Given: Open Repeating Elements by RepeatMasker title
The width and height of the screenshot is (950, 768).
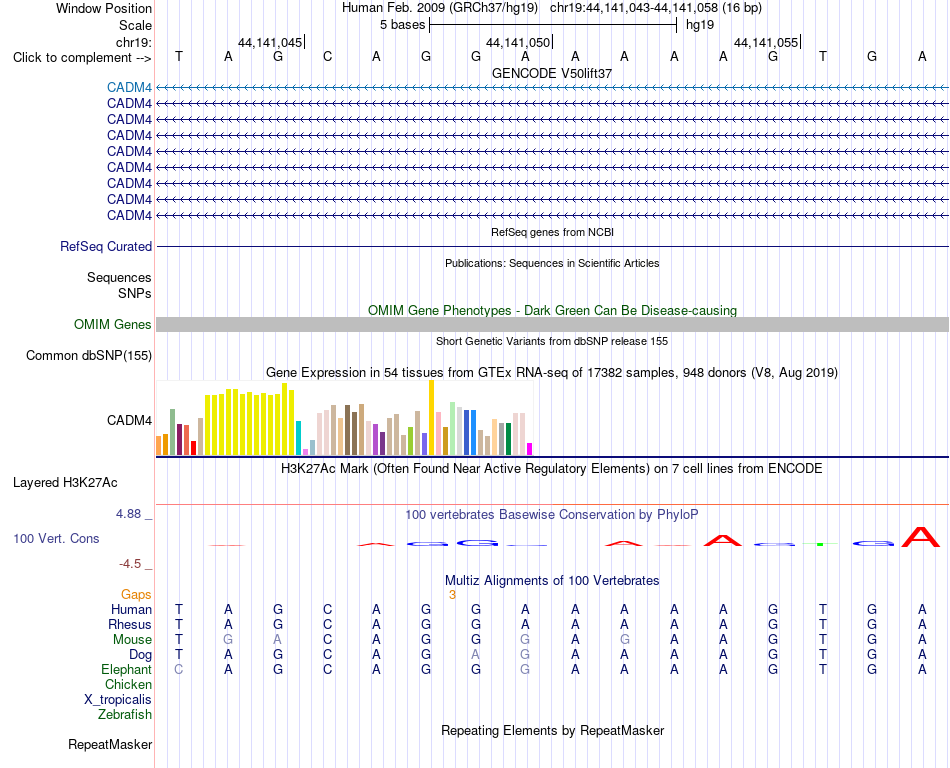Looking at the screenshot, I should [x=552, y=730].
